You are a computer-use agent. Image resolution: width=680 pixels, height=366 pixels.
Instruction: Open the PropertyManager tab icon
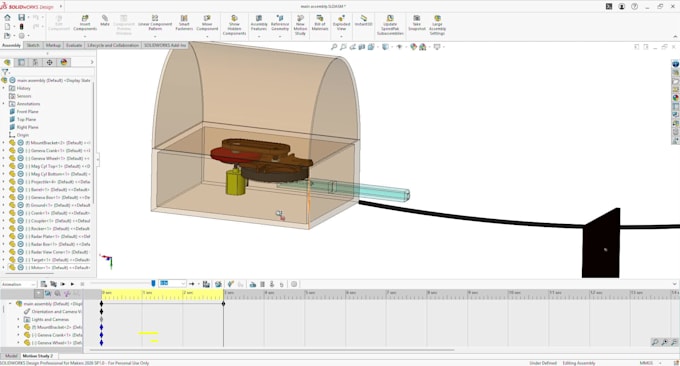21,62
